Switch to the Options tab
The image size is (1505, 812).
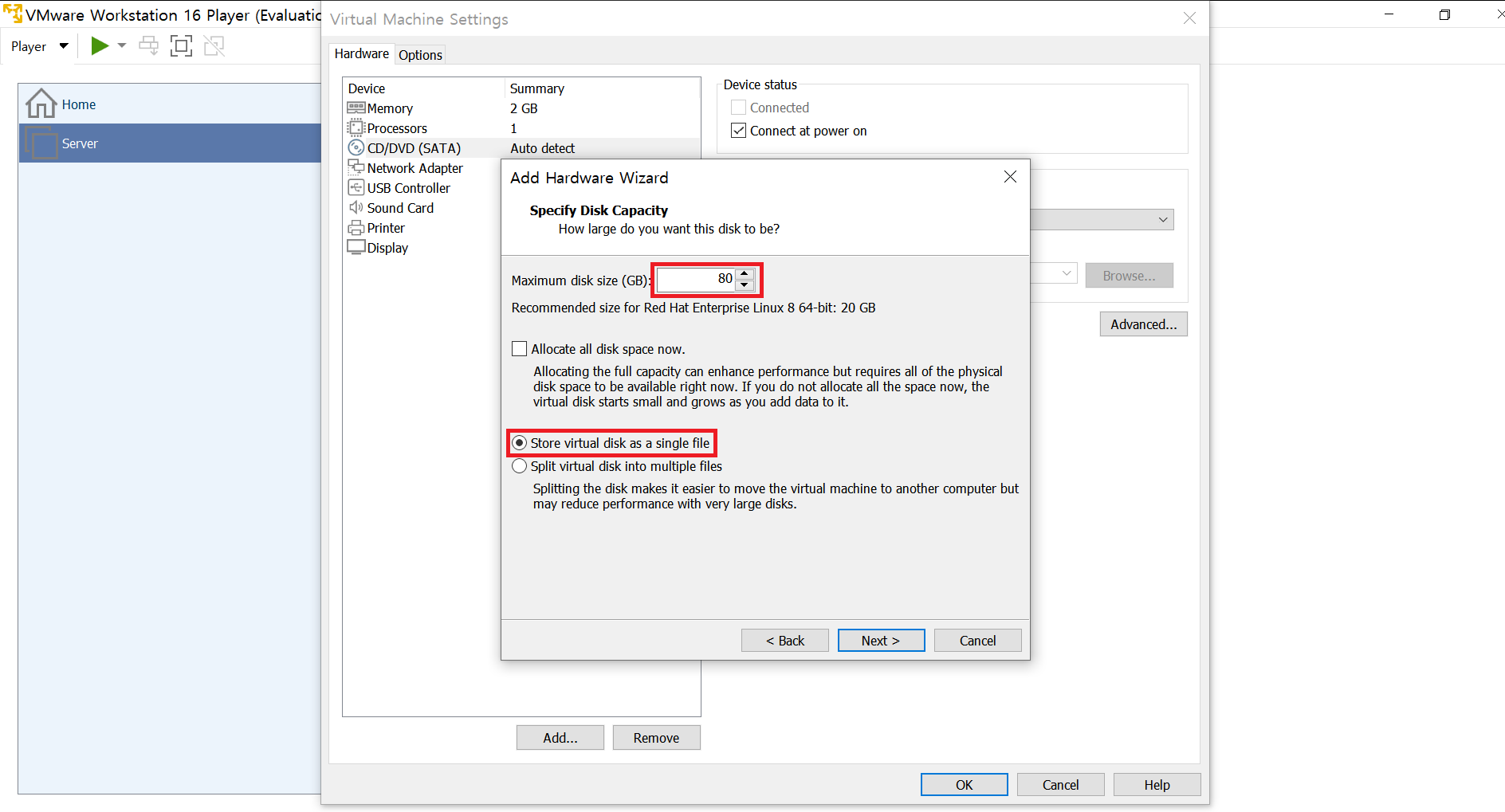point(420,55)
